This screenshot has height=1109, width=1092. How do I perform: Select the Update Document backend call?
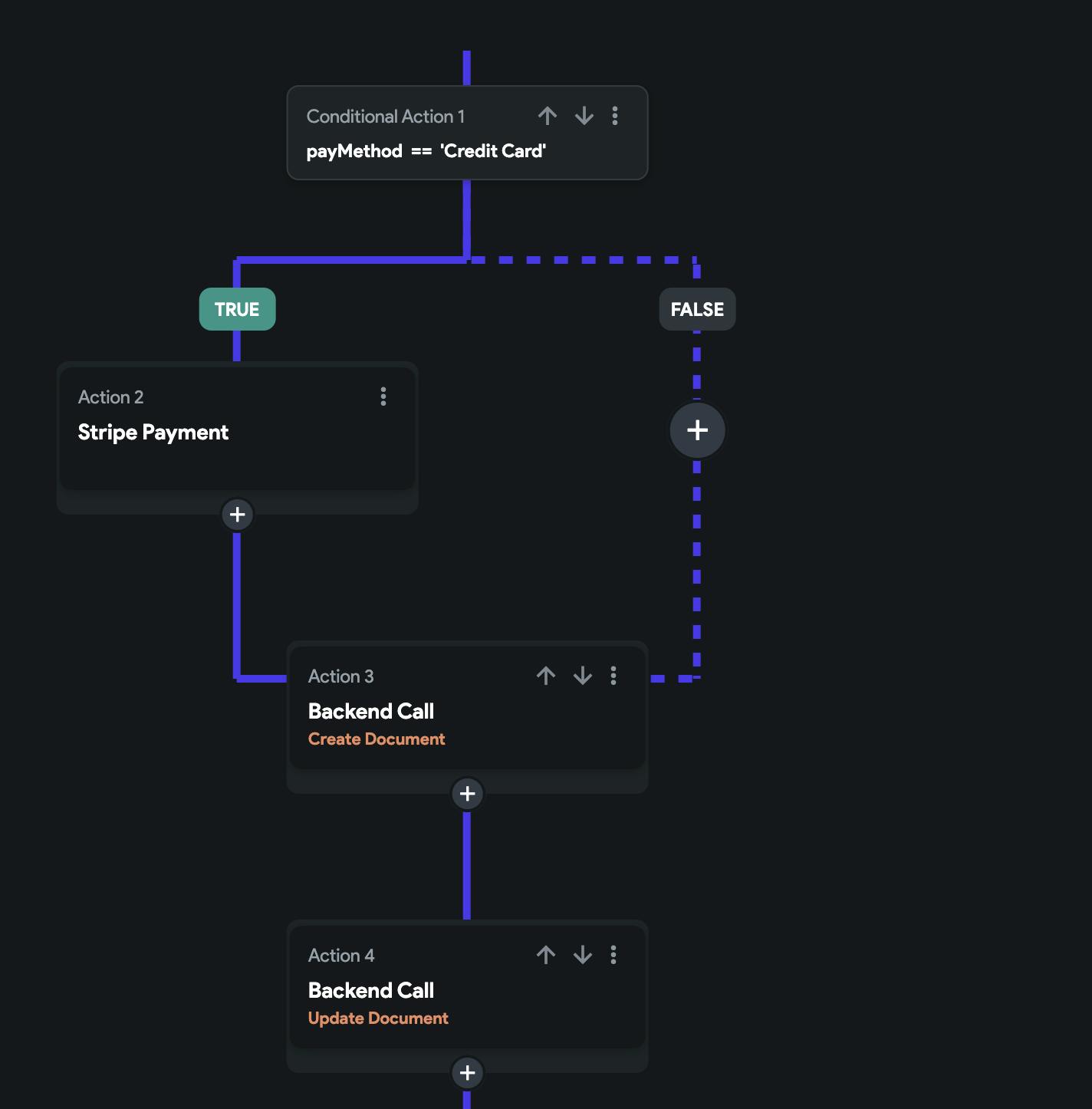click(x=378, y=1018)
